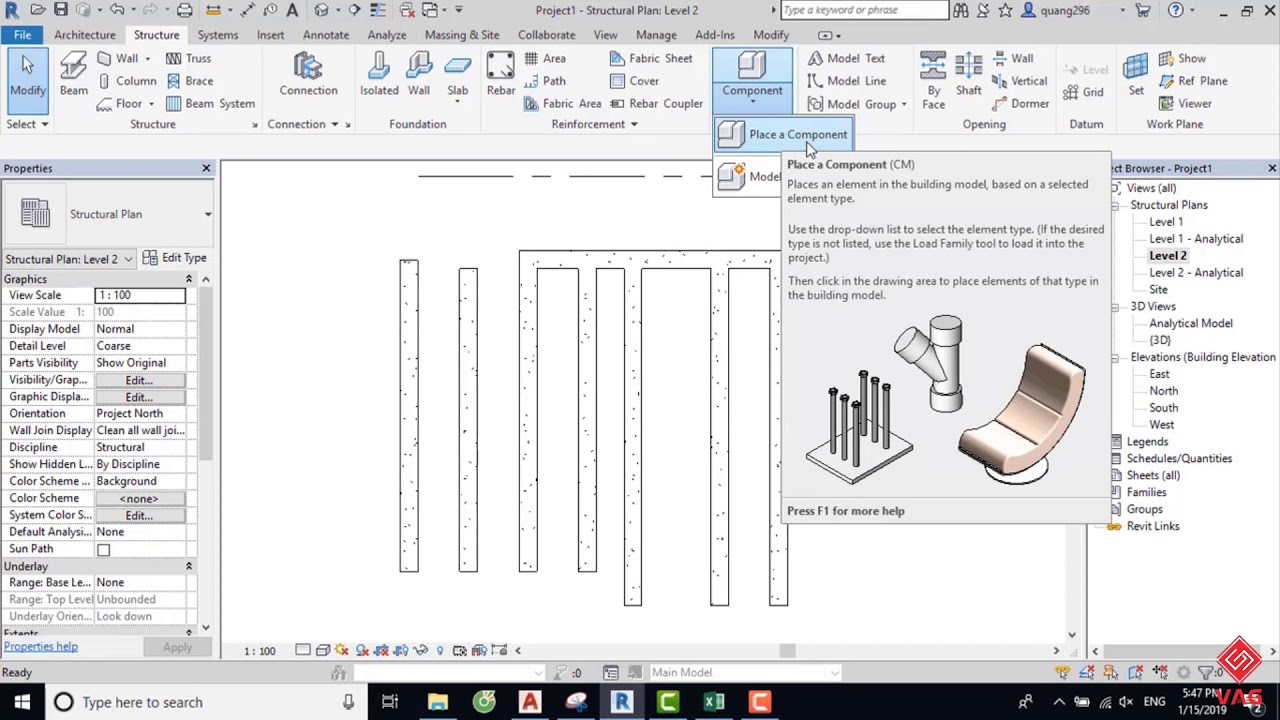The width and height of the screenshot is (1280, 720).
Task: Open the Excel icon in Windows taskbar
Action: pos(714,702)
